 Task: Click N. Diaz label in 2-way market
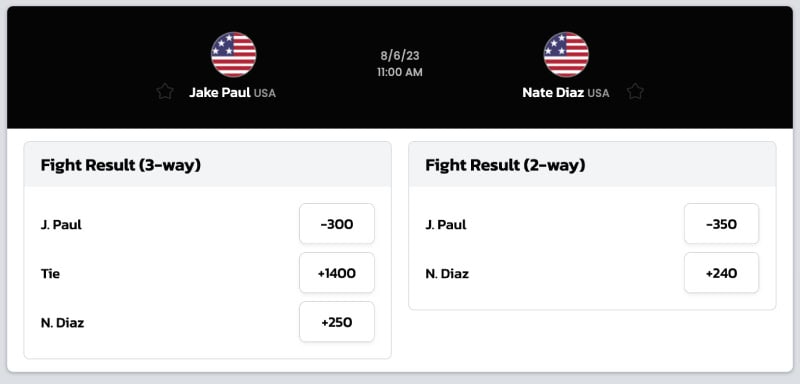tap(447, 274)
